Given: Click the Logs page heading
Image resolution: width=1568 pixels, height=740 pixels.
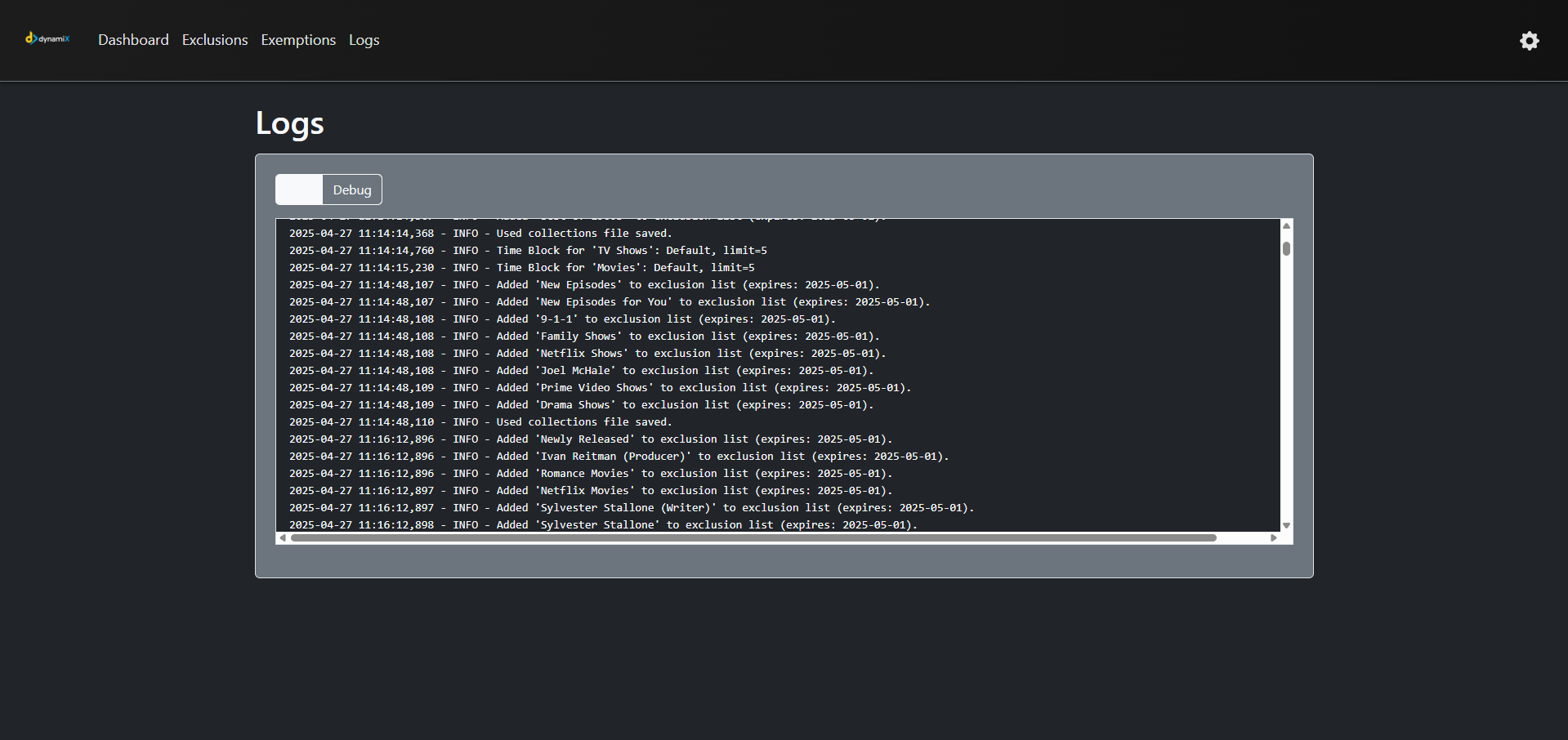Looking at the screenshot, I should (290, 123).
